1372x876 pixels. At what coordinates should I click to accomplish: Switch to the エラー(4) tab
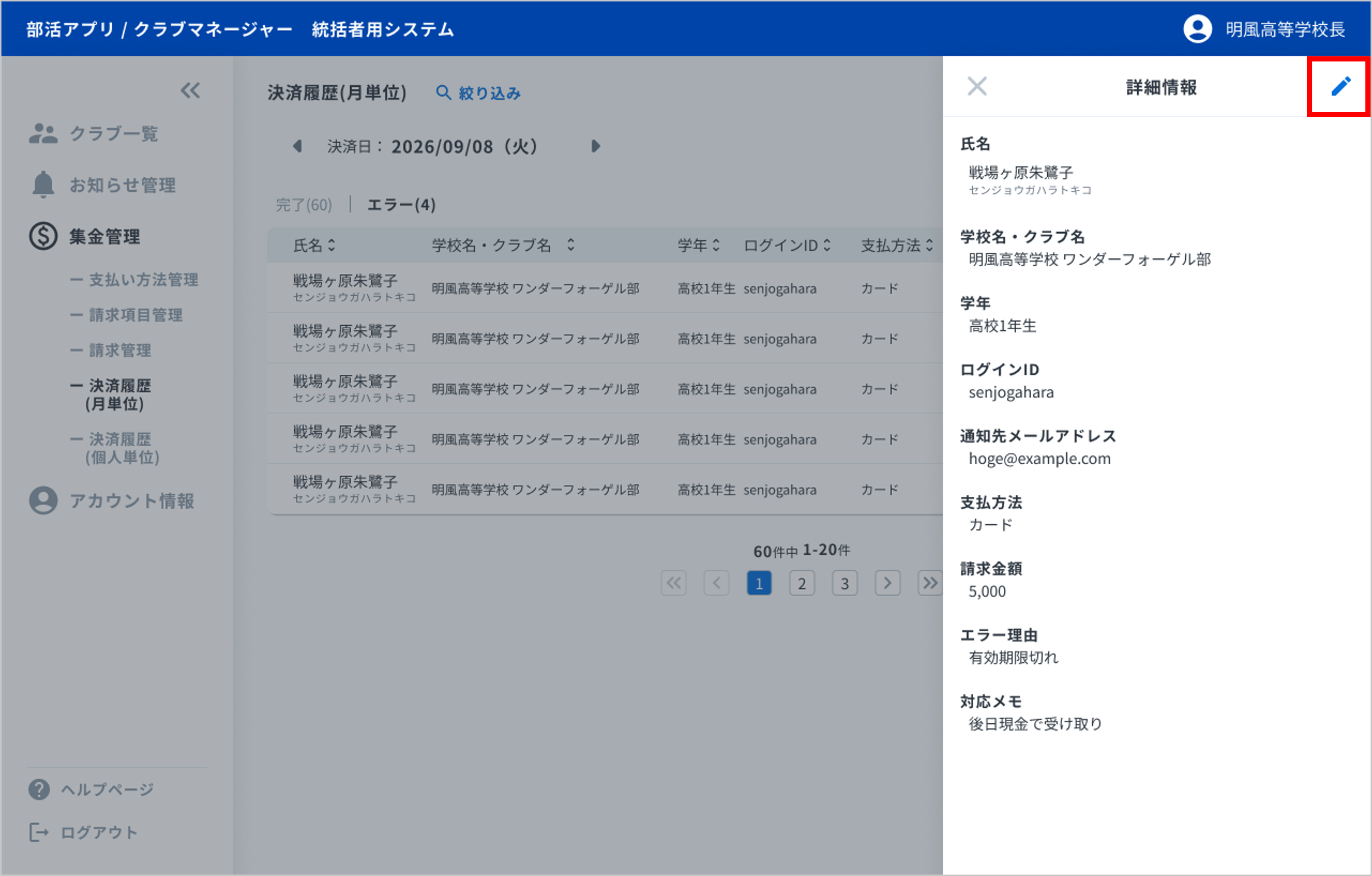(402, 205)
